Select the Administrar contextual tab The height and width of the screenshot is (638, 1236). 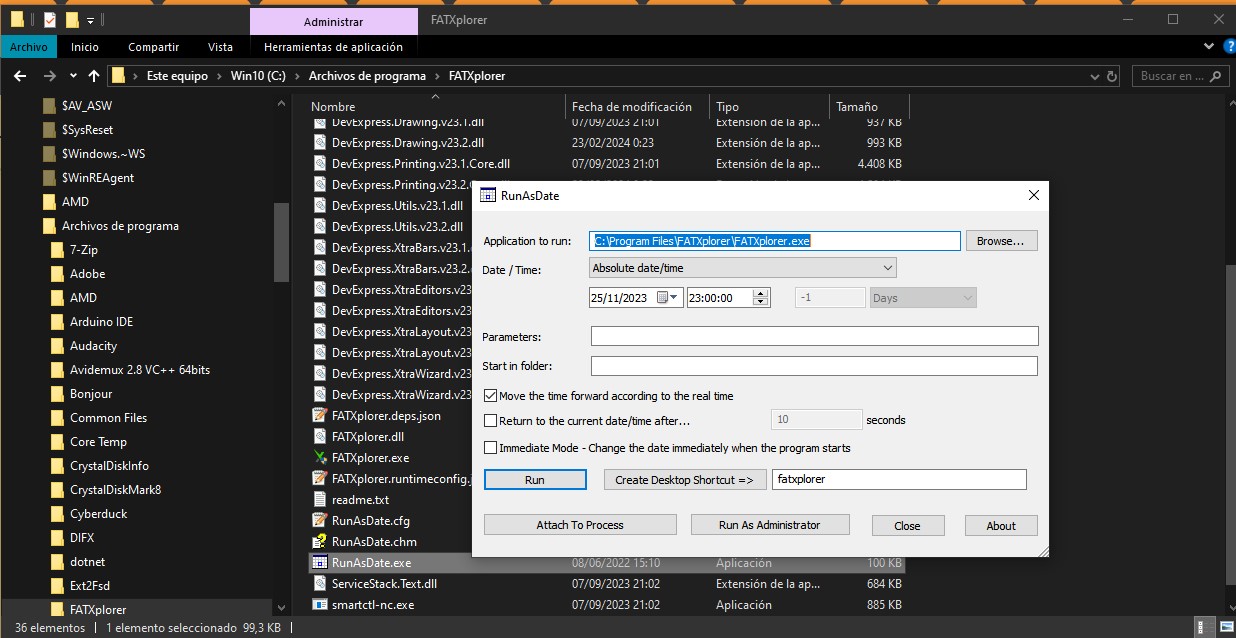pyautogui.click(x=334, y=21)
